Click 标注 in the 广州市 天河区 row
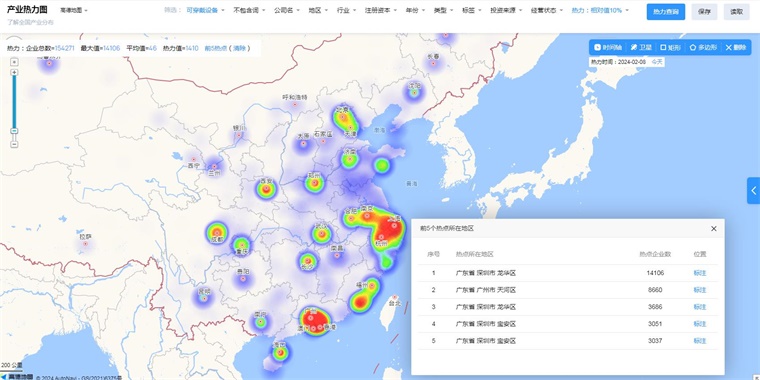760x380 pixels. 700,290
